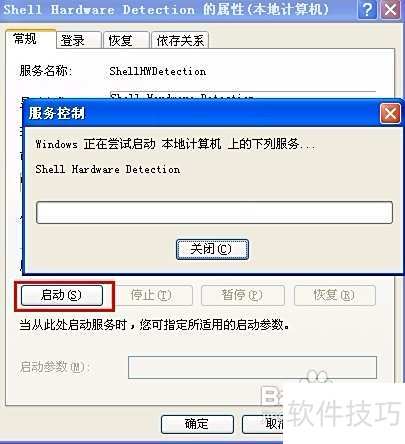
Task: Close the Shell Hardware Detection properties window
Action: 390,9
